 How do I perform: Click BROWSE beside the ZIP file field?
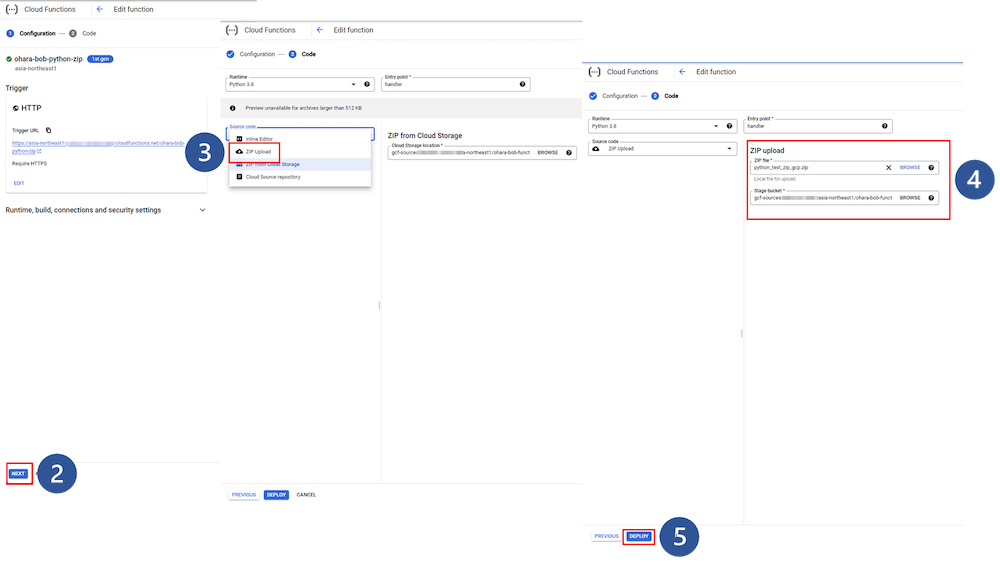[x=910, y=168]
